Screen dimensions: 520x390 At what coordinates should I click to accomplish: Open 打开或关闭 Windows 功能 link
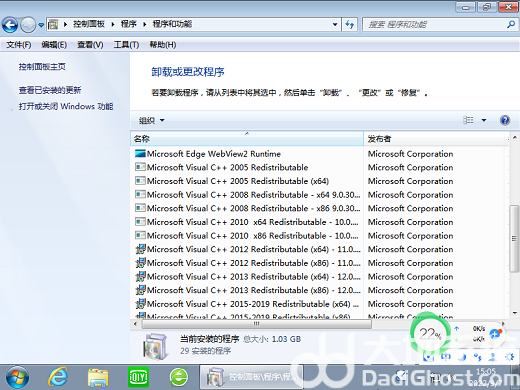(66, 106)
